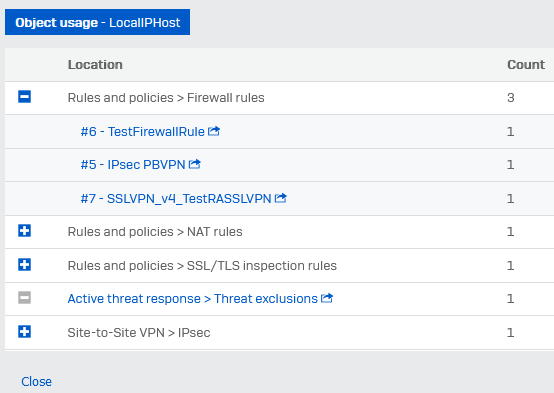Open external link icon after Threat exclusions
The width and height of the screenshot is (554, 393).
327,298
